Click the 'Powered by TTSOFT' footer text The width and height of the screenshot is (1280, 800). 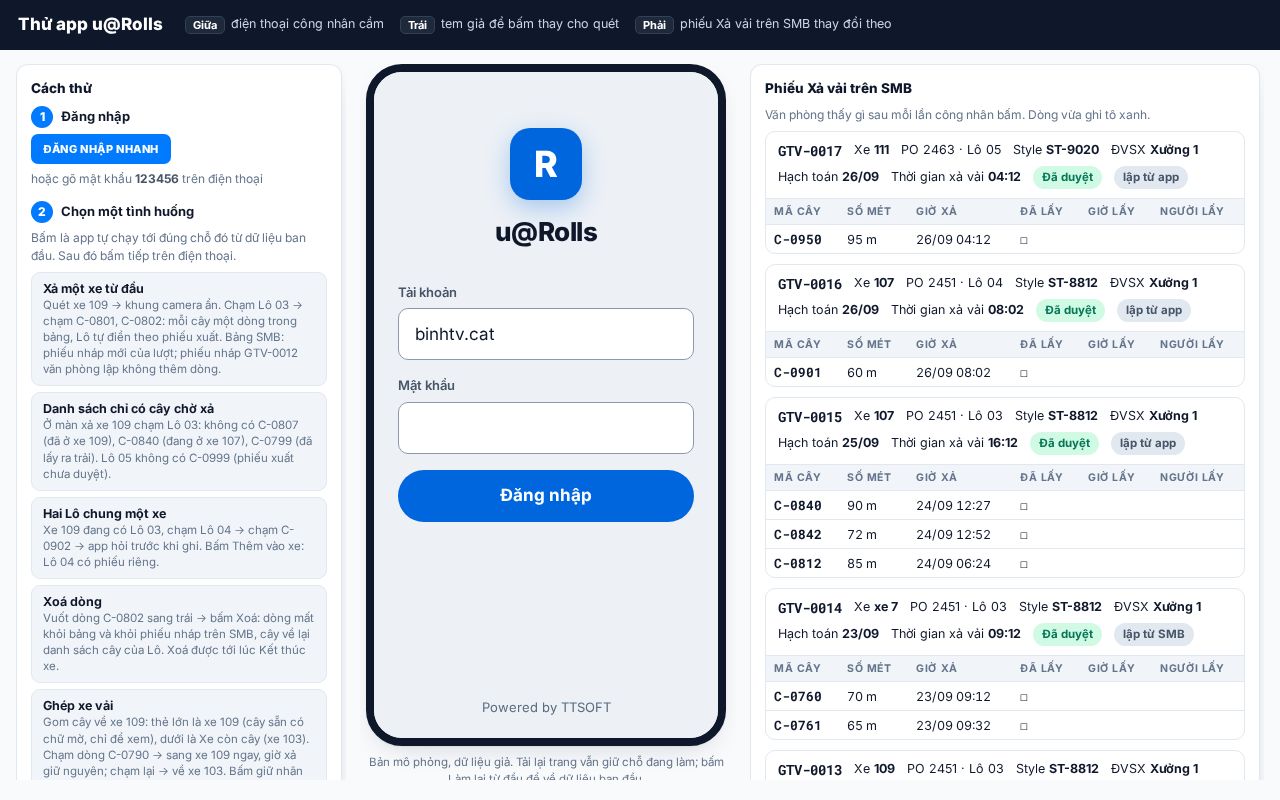(546, 707)
